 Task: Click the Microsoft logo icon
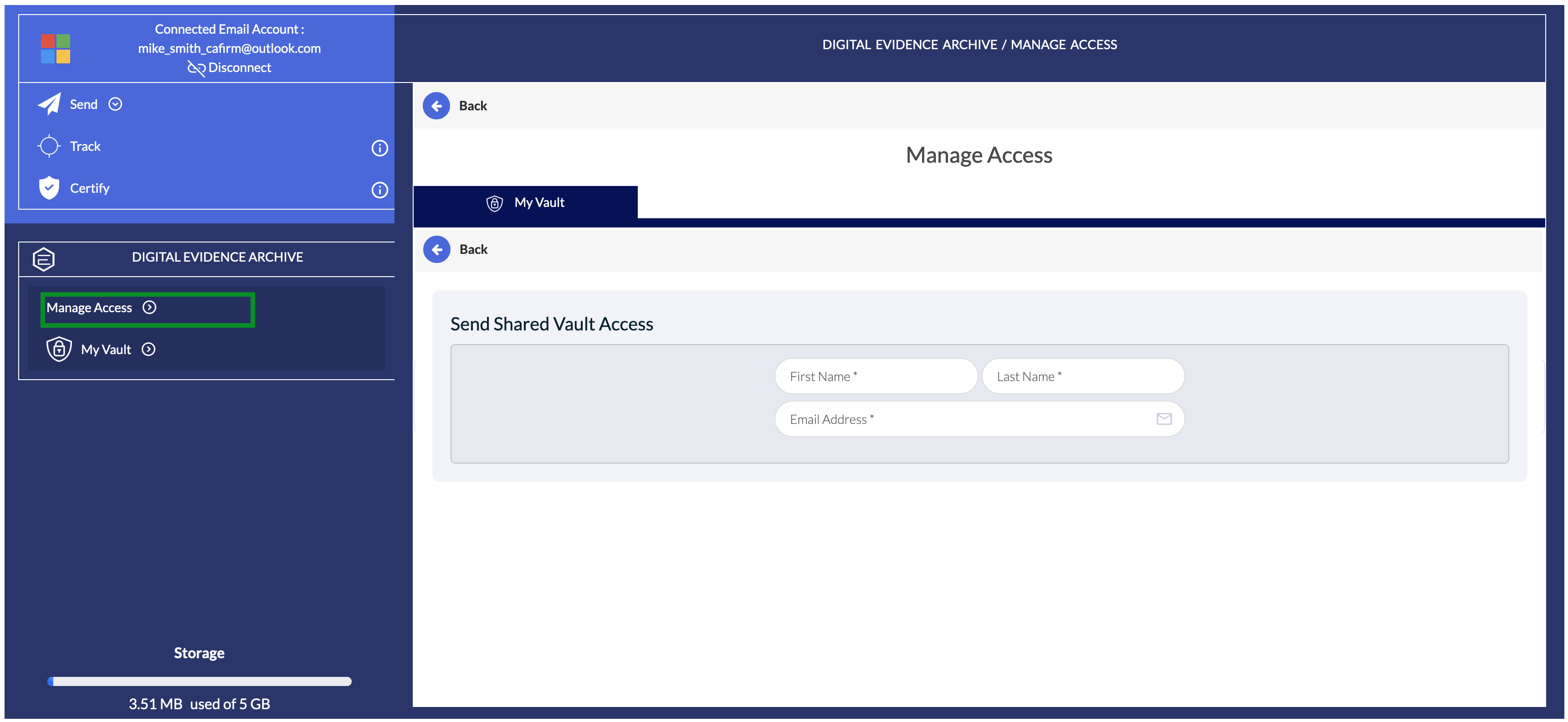[56, 49]
